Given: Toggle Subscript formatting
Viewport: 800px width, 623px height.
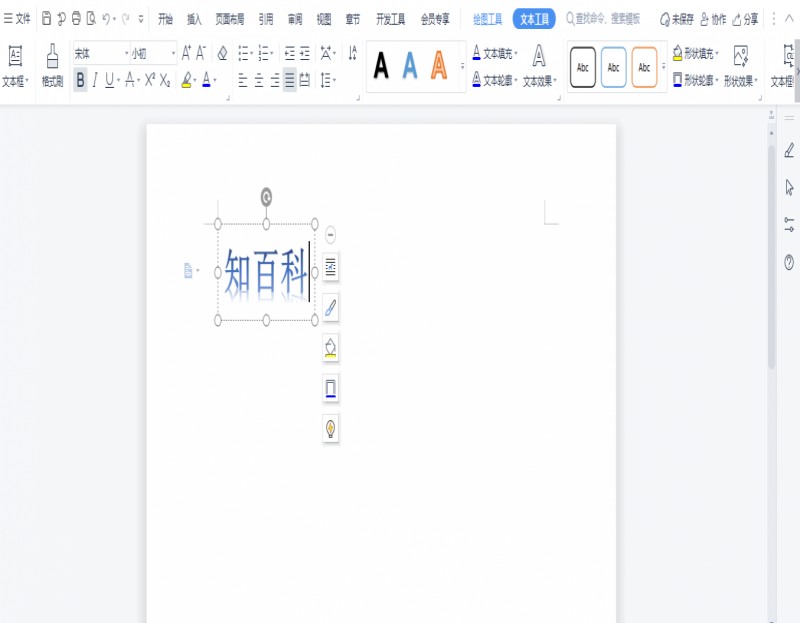Looking at the screenshot, I should click(x=165, y=80).
